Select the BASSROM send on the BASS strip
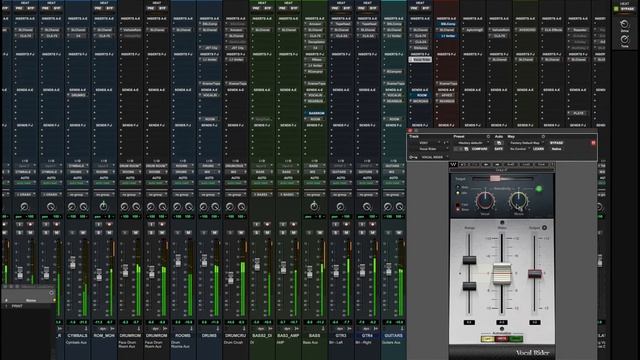640x360 pixels. (315, 113)
